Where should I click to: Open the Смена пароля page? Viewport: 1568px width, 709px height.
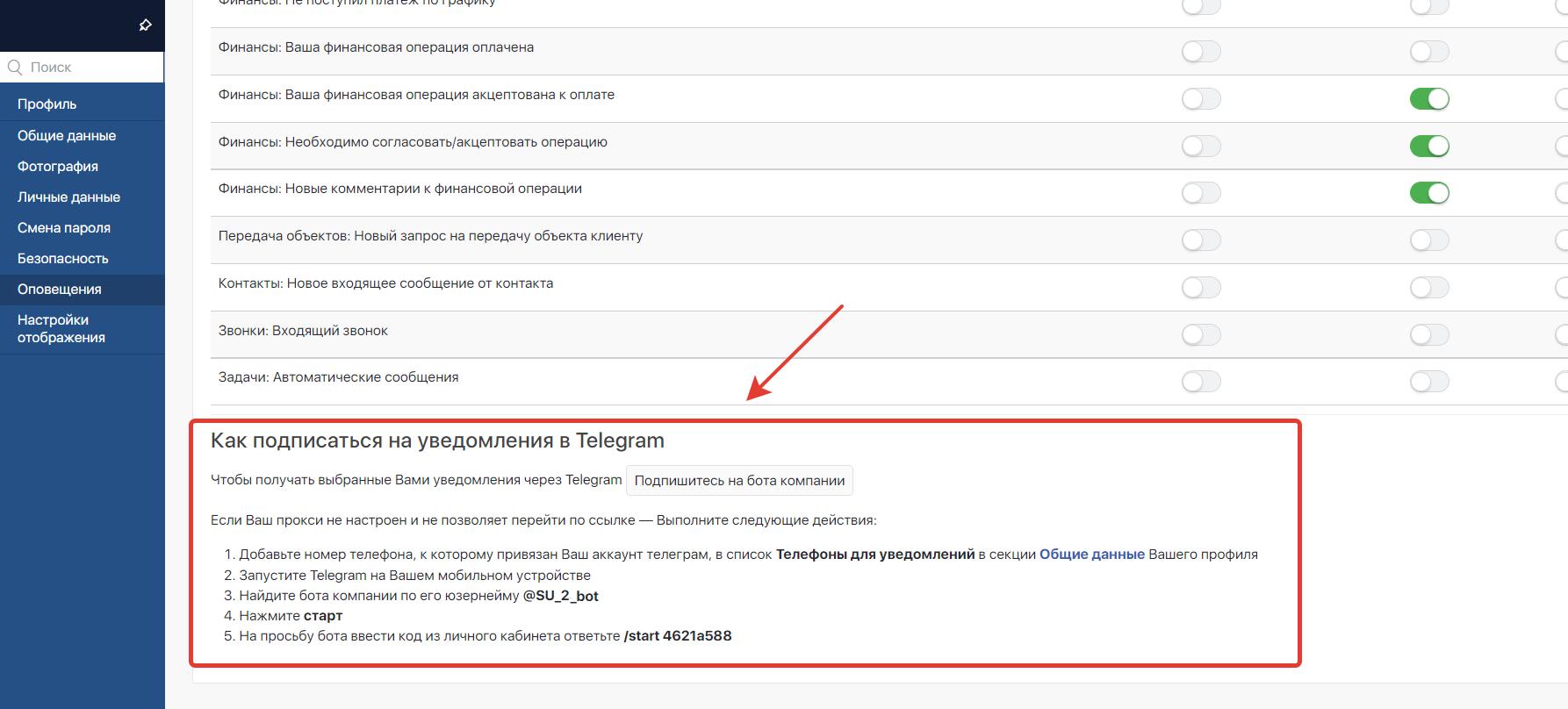click(x=64, y=228)
